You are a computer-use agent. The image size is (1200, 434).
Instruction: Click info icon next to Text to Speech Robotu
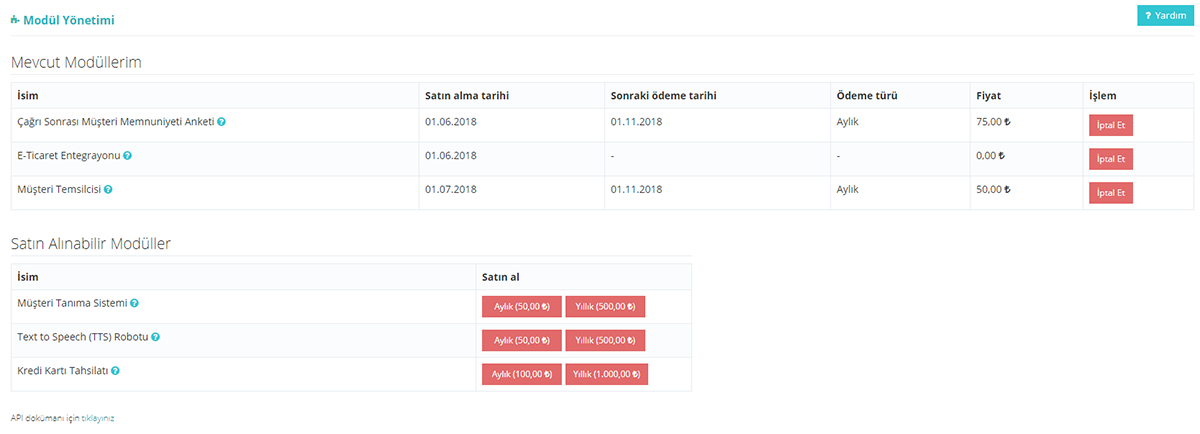tap(155, 337)
